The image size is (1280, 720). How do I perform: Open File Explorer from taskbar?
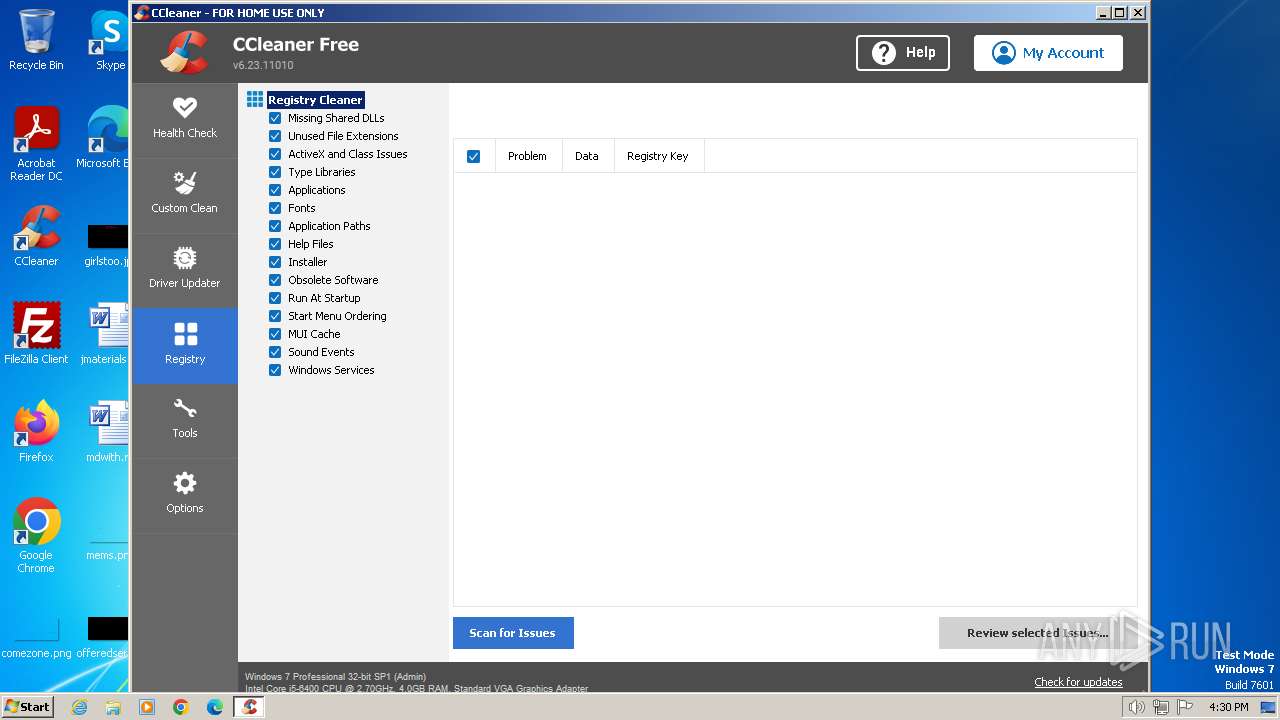pos(113,707)
